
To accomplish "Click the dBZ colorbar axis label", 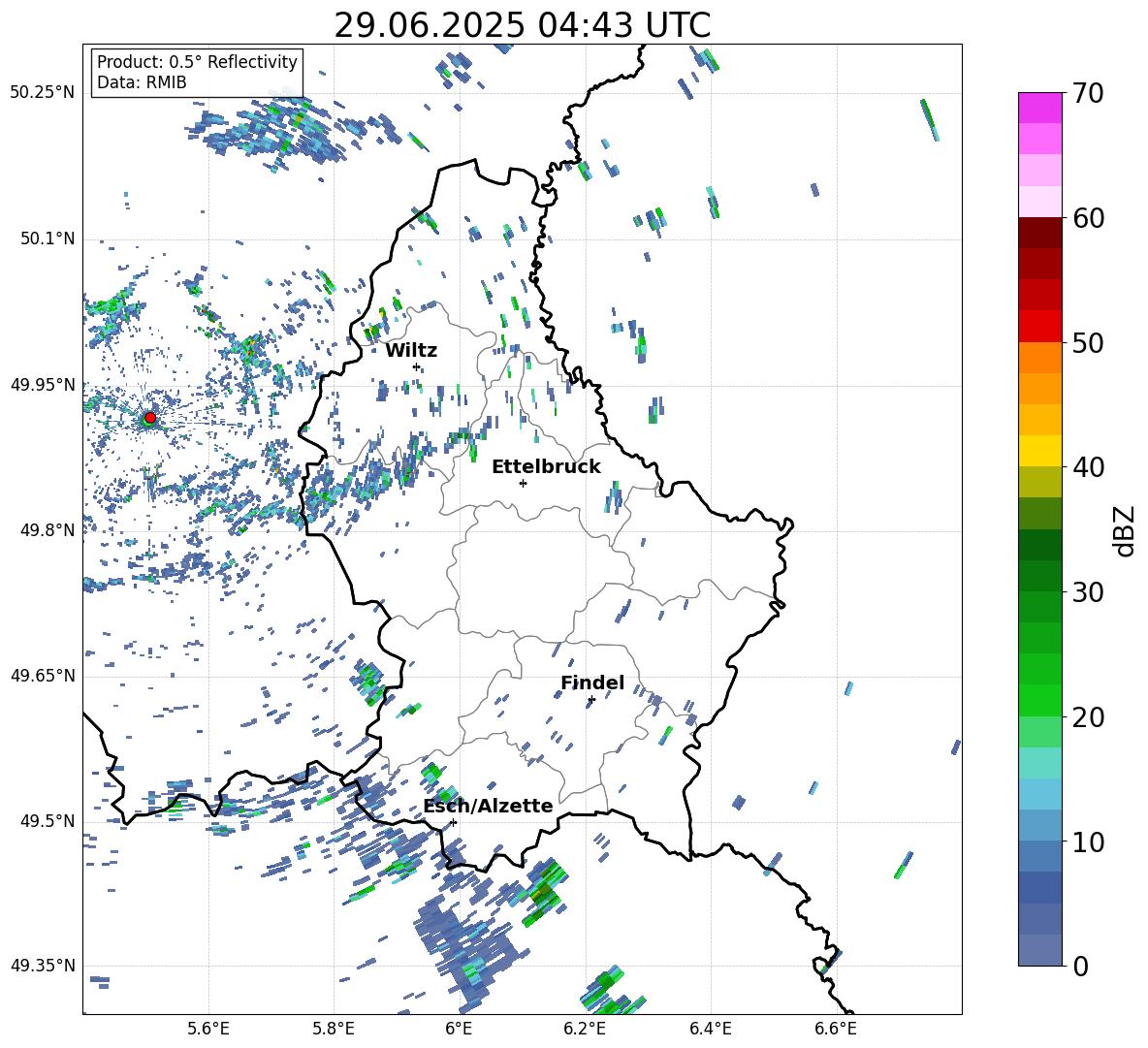I will (x=1126, y=530).
